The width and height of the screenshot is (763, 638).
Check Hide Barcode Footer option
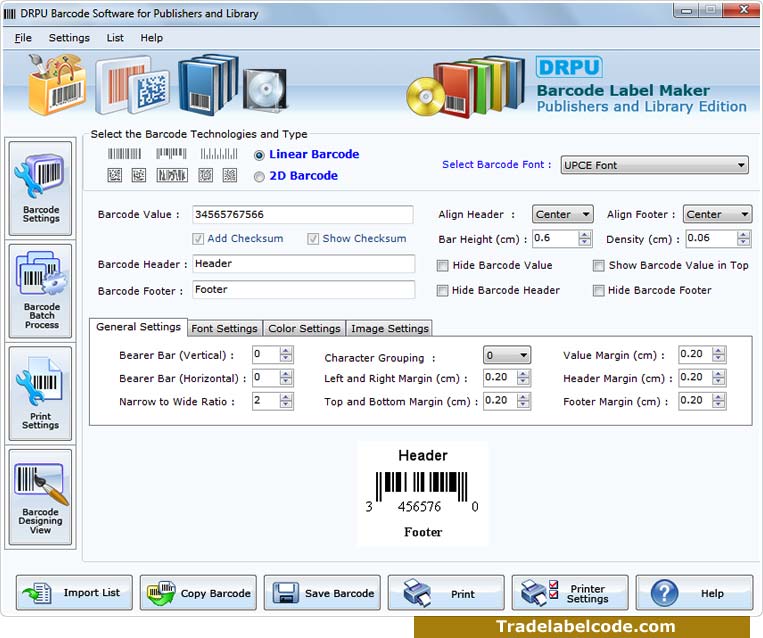click(599, 291)
